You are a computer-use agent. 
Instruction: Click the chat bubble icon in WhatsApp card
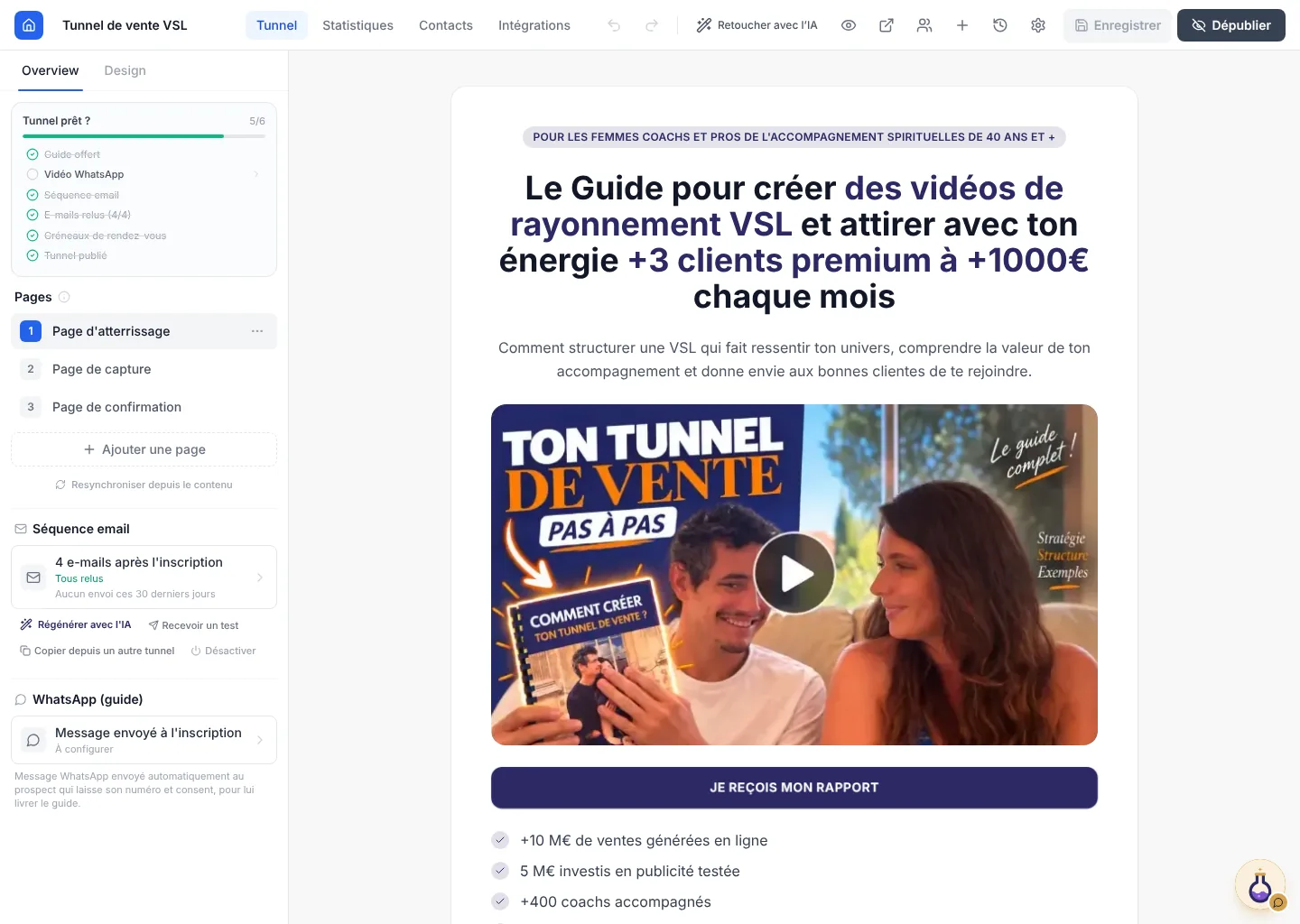[x=33, y=740]
